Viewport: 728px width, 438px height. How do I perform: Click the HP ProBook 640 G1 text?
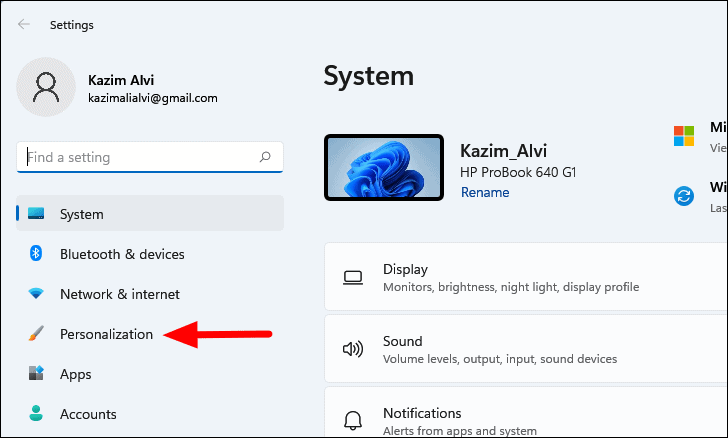(x=518, y=172)
